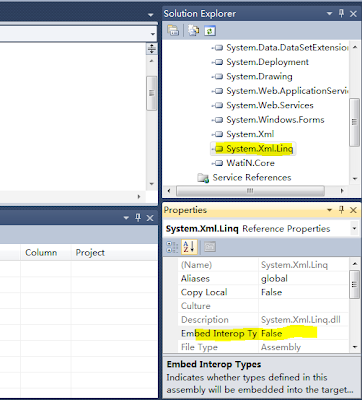Select System.Web.ApplicationServices reference

[280, 91]
